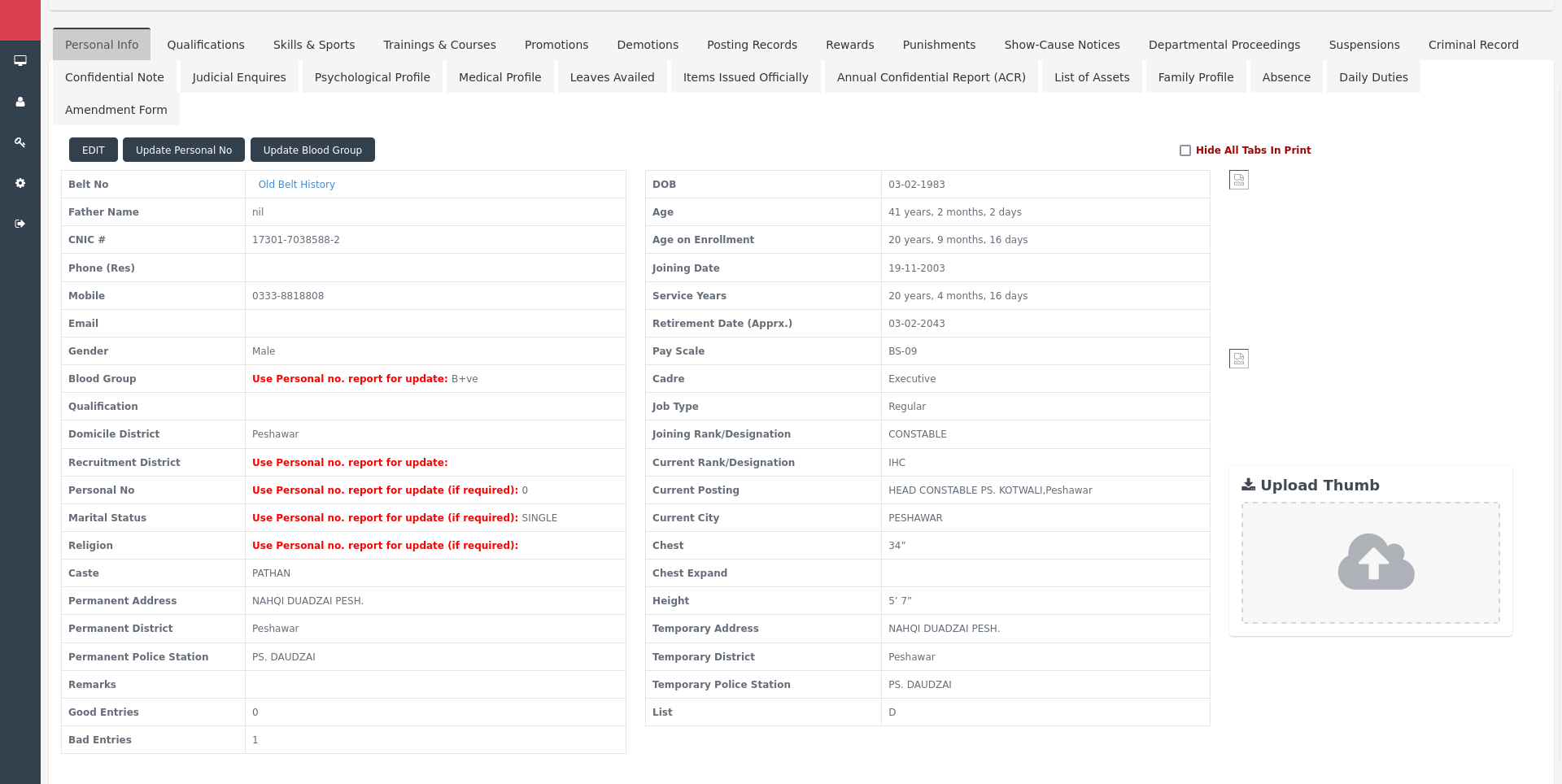Open the Demotions tab
Image resolution: width=1562 pixels, height=784 pixels.
[x=648, y=45]
